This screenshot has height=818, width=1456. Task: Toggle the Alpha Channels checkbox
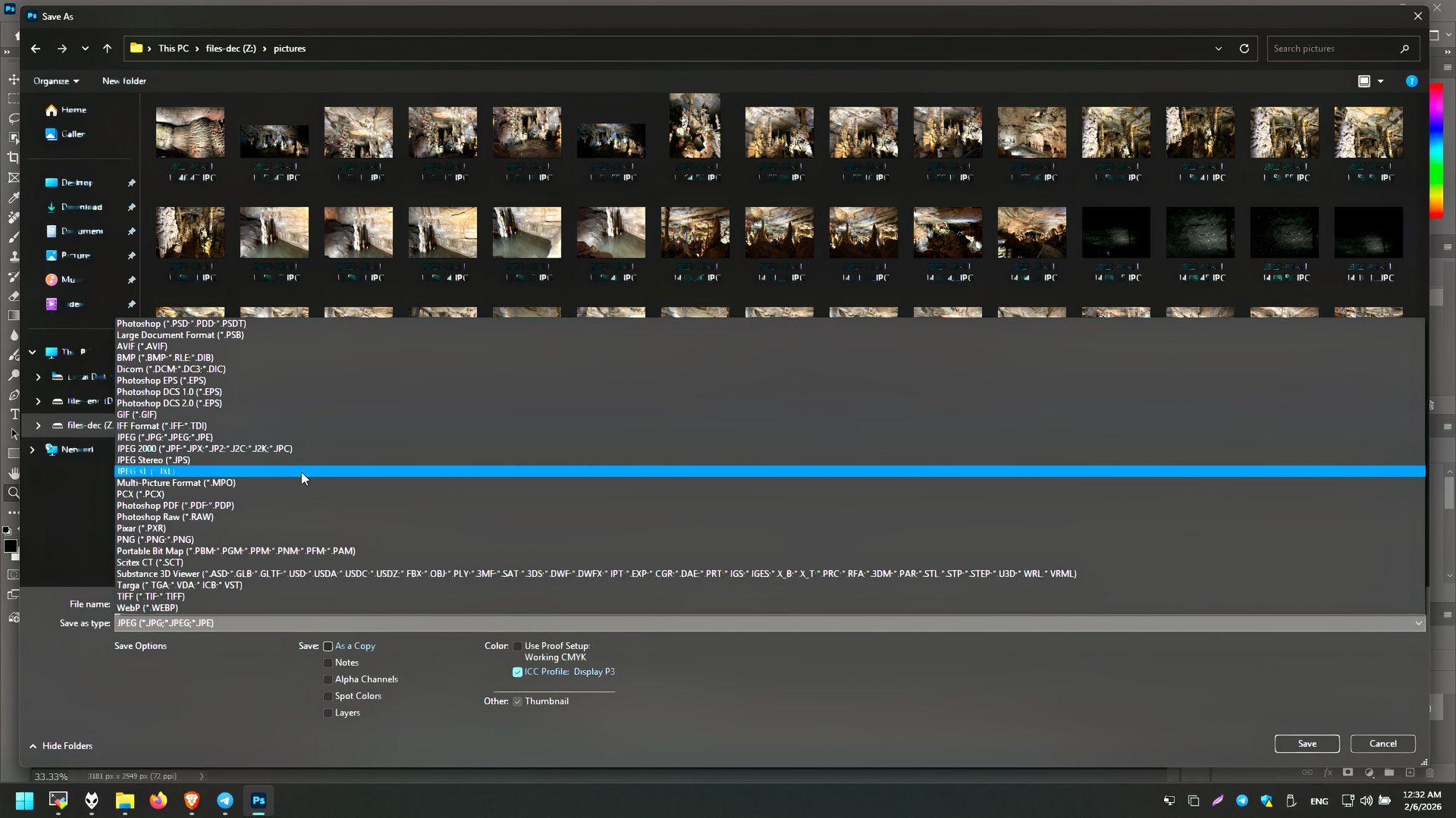pyautogui.click(x=328, y=680)
